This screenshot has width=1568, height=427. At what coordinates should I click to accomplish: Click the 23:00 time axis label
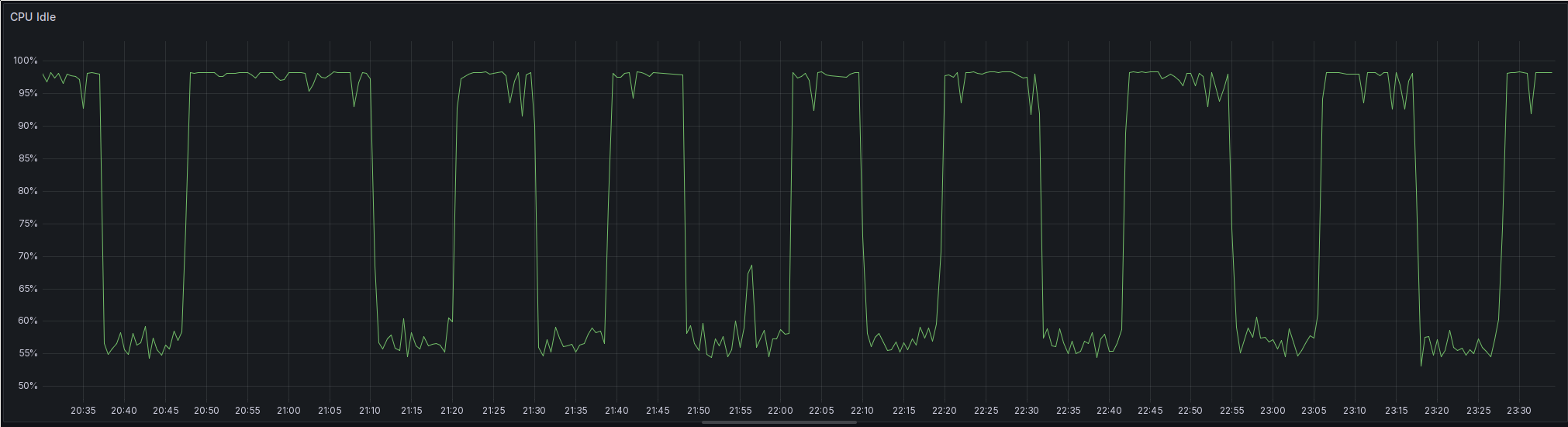click(x=1273, y=411)
